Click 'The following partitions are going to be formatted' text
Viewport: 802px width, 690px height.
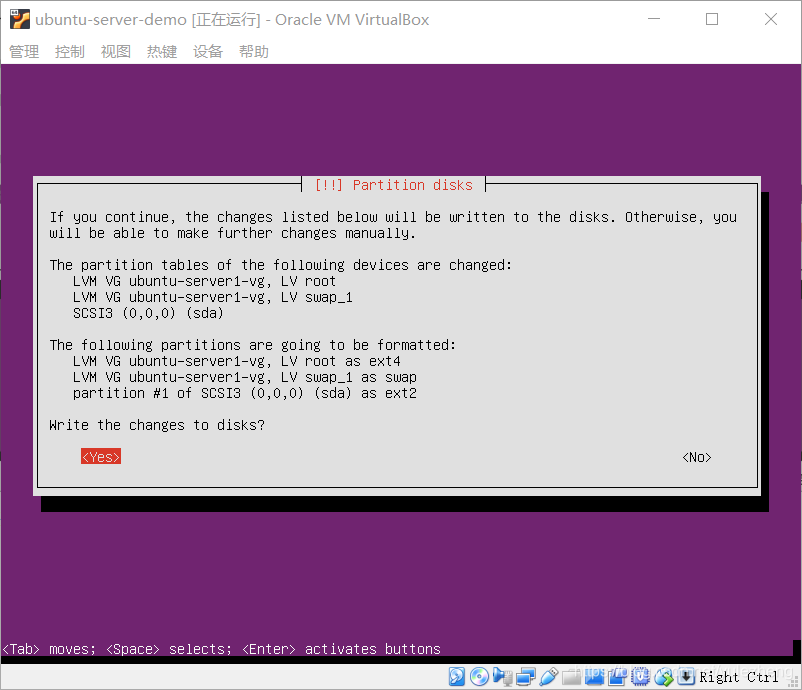[x=253, y=345]
